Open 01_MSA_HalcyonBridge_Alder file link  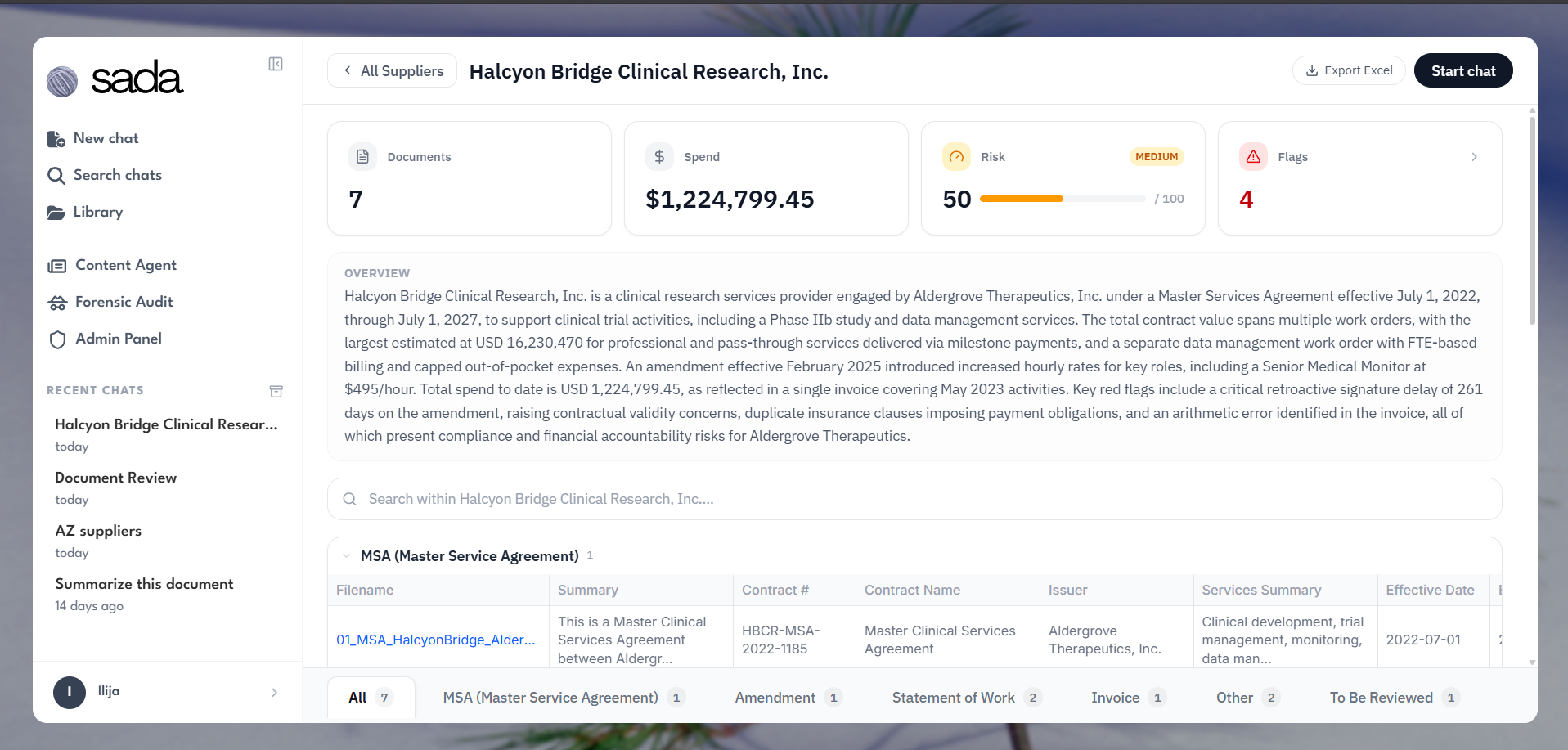pos(436,640)
